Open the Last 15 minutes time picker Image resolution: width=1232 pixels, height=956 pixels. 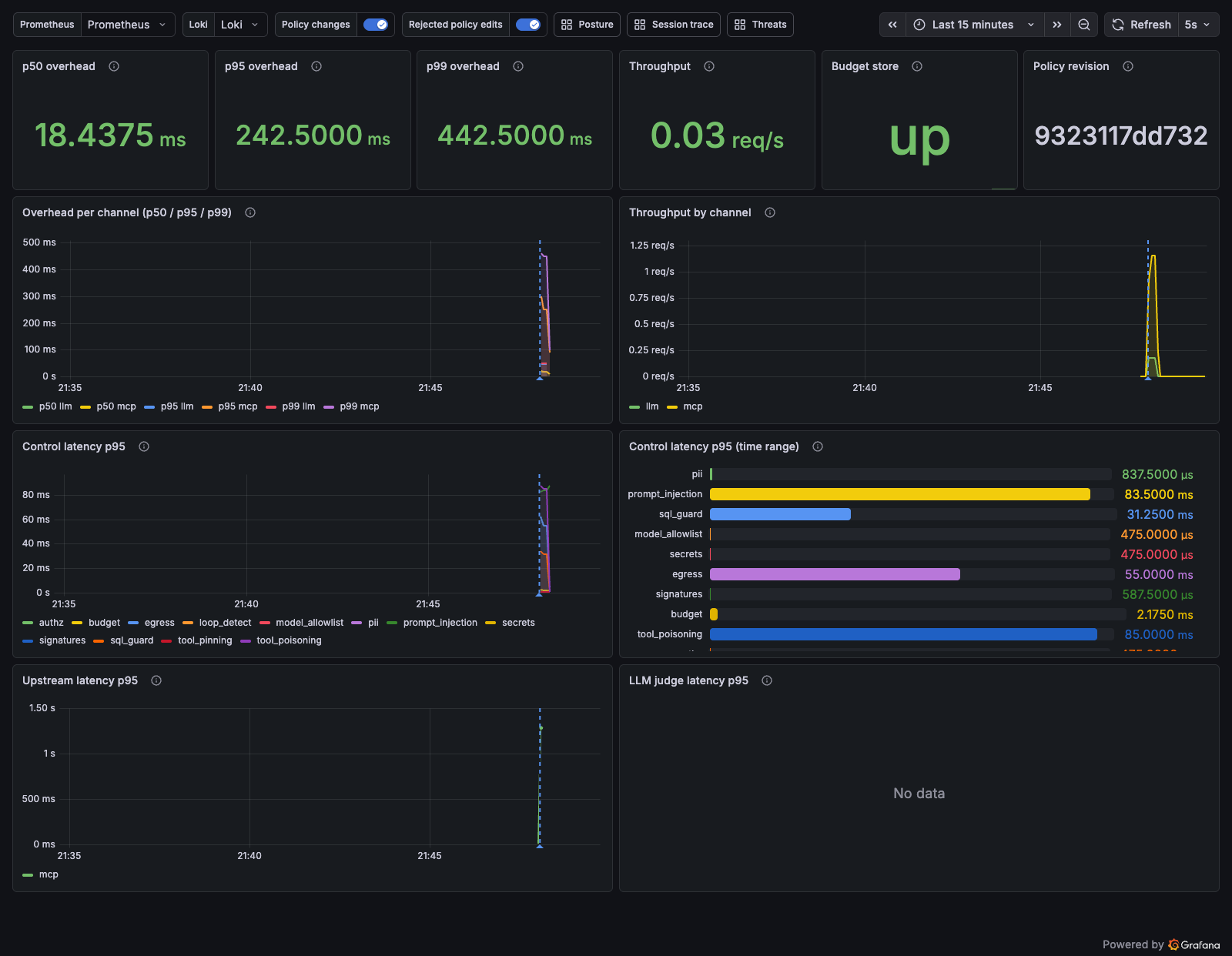pos(975,25)
